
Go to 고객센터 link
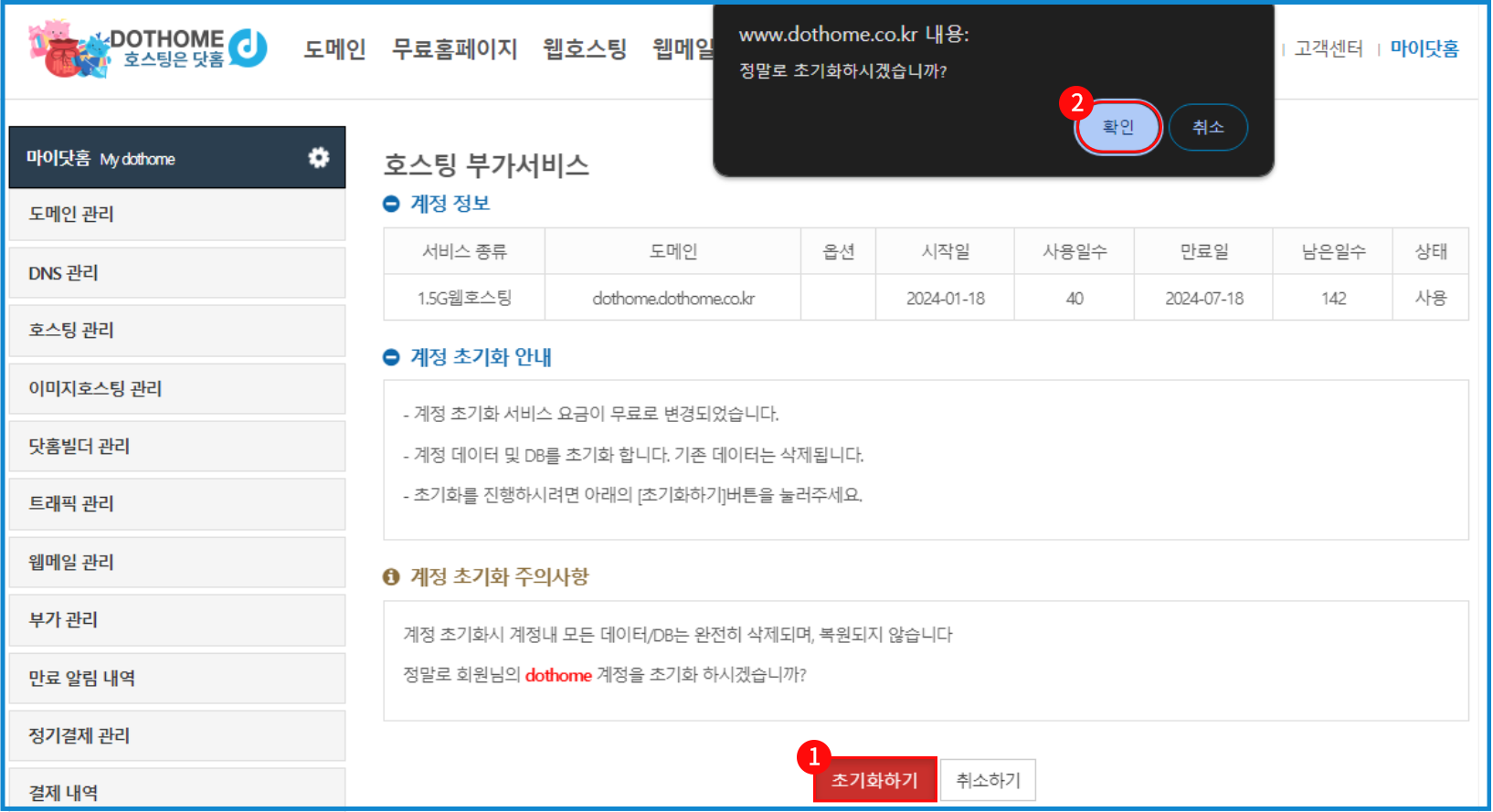tap(1329, 49)
